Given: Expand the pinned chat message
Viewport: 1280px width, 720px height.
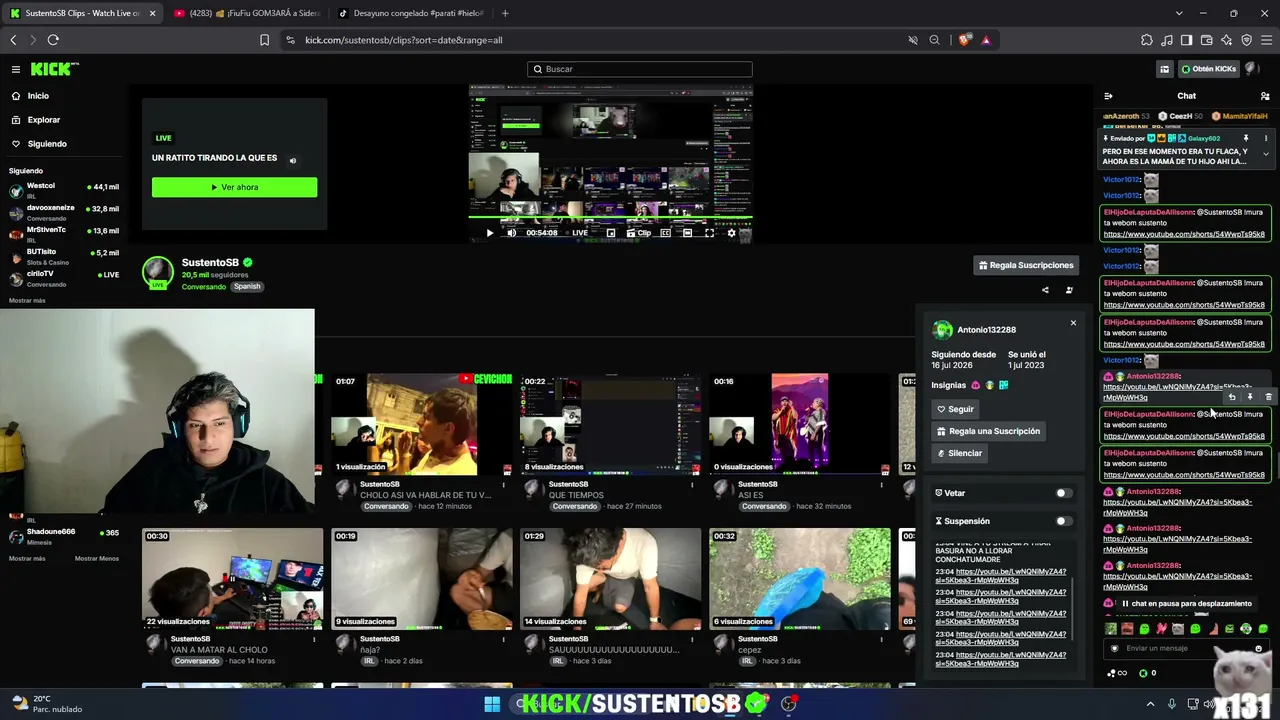Looking at the screenshot, I should click(x=1266, y=154).
